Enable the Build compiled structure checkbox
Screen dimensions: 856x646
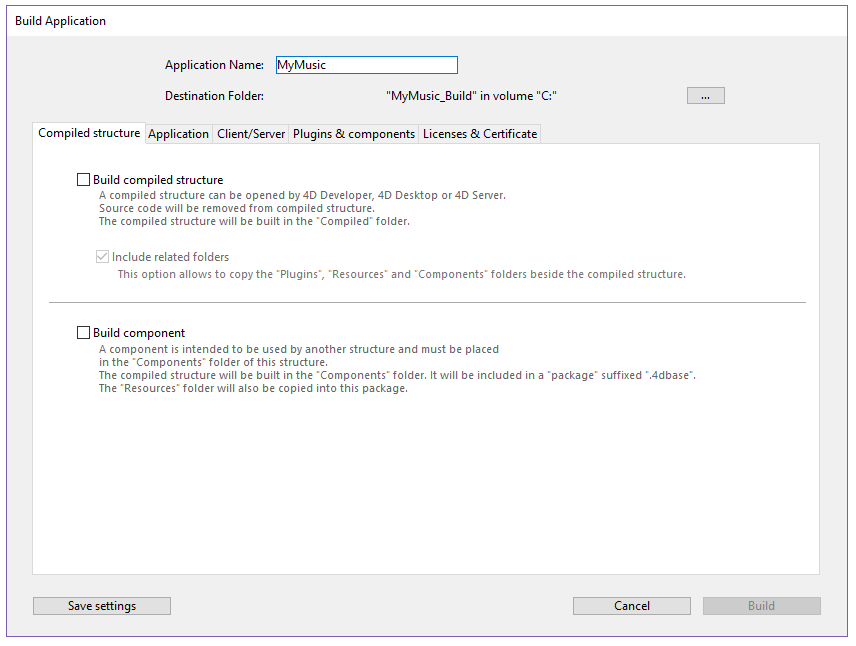point(84,180)
